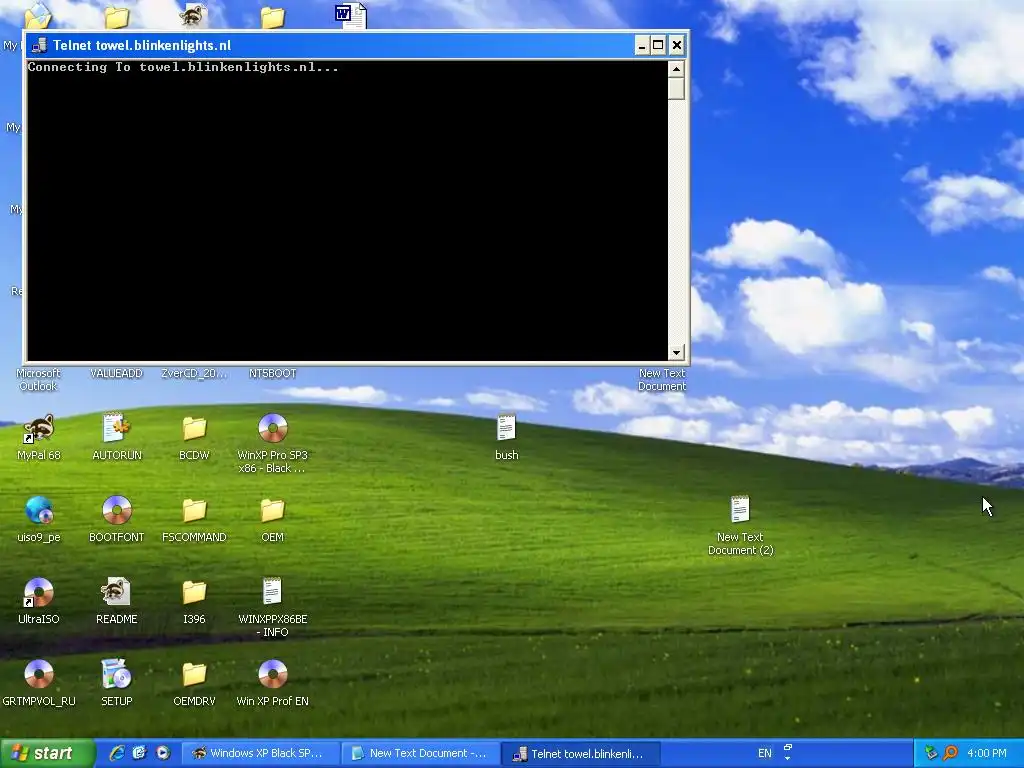The image size is (1024, 768).
Task: Click the 4:00 PM clock
Action: pos(986,753)
